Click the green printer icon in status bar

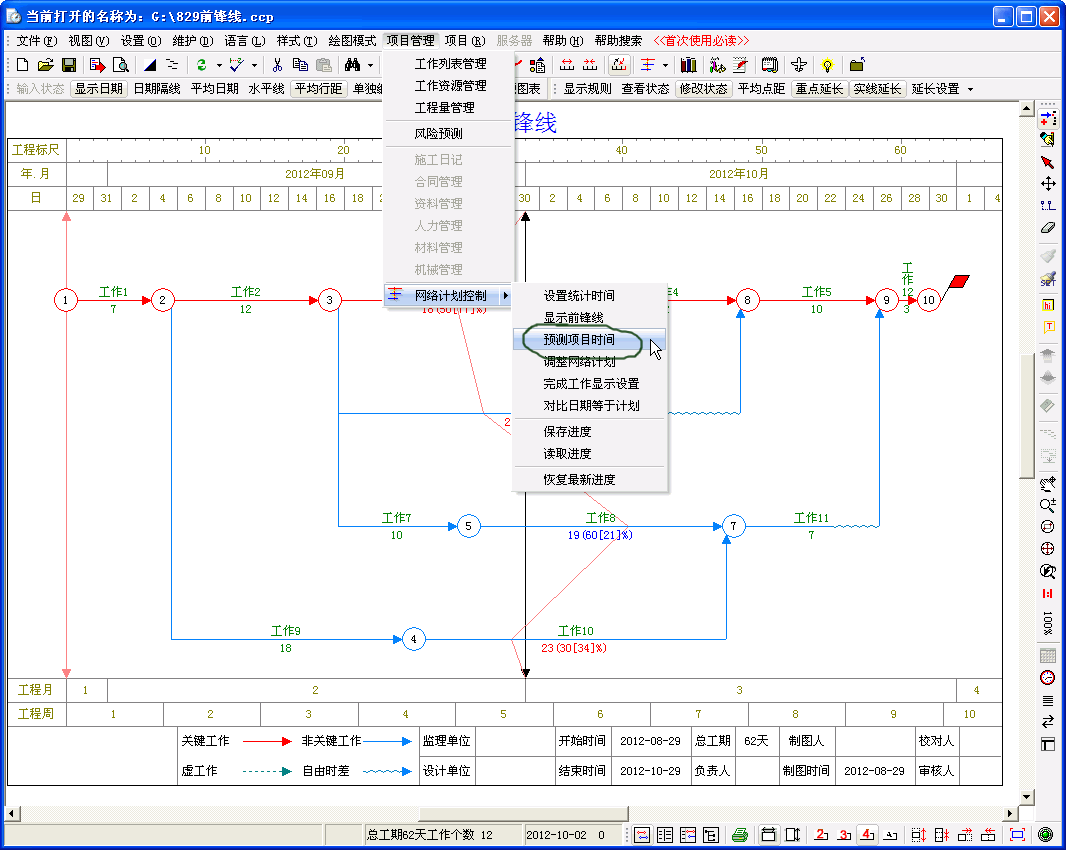(739, 834)
